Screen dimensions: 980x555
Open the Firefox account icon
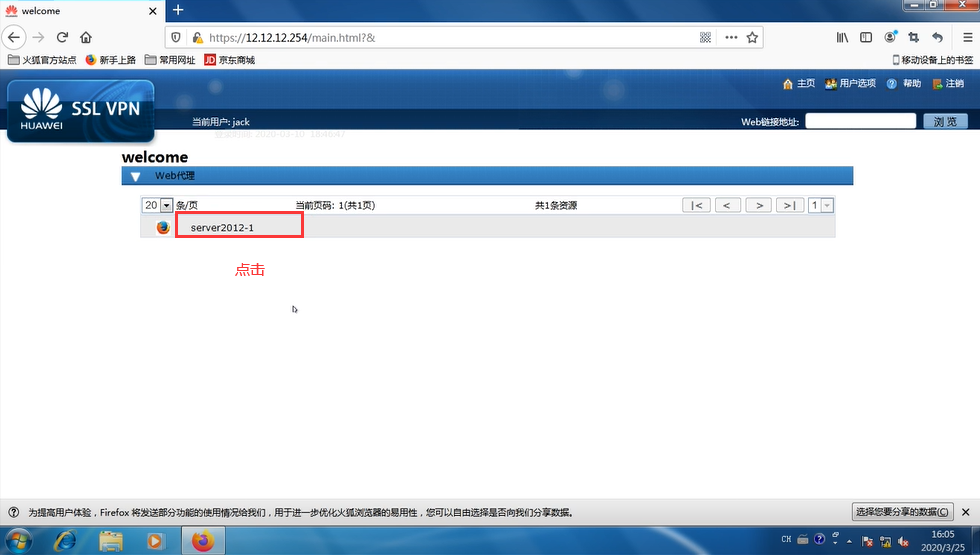point(890,38)
